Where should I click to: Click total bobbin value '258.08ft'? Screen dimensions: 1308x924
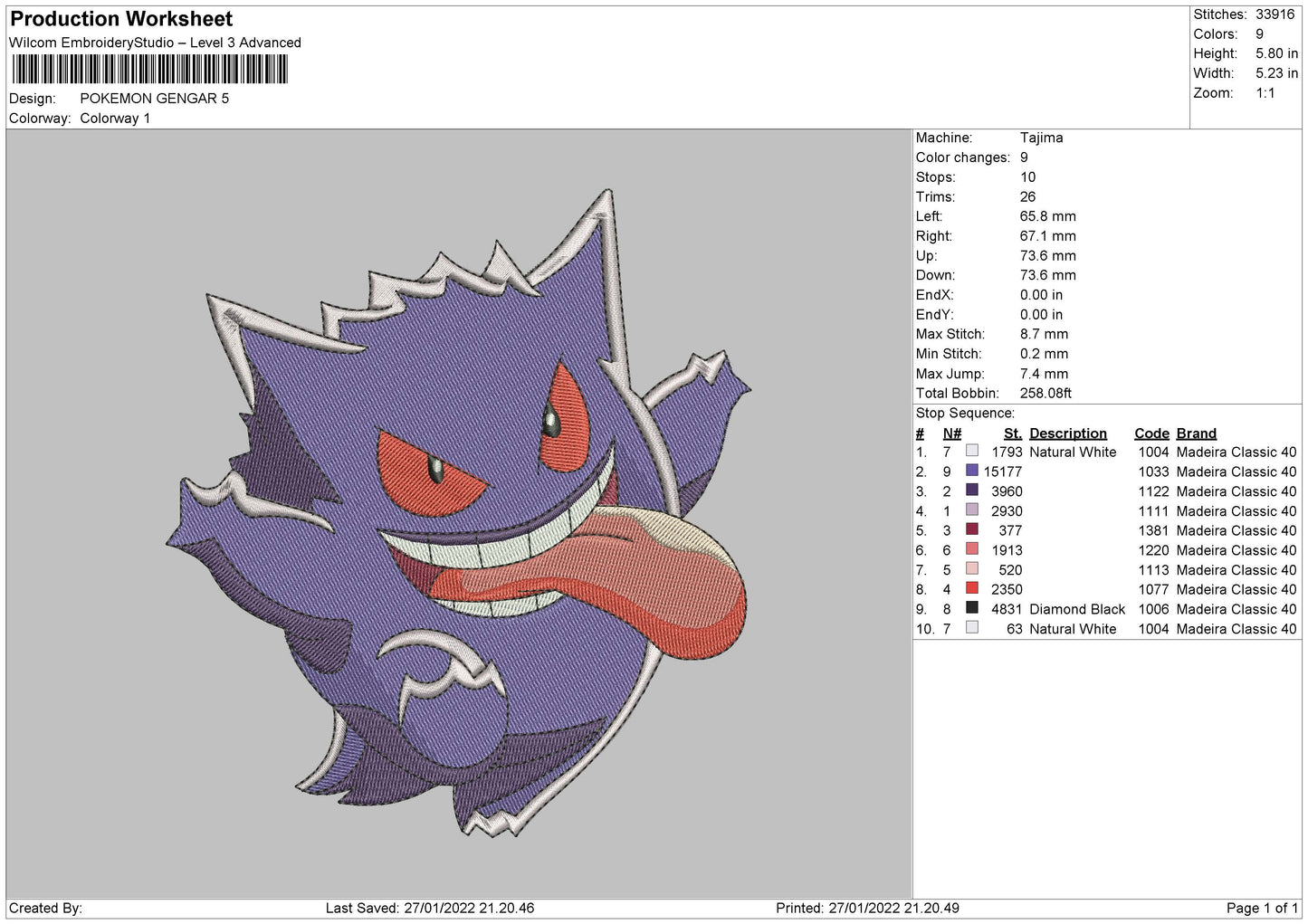pyautogui.click(x=1045, y=394)
